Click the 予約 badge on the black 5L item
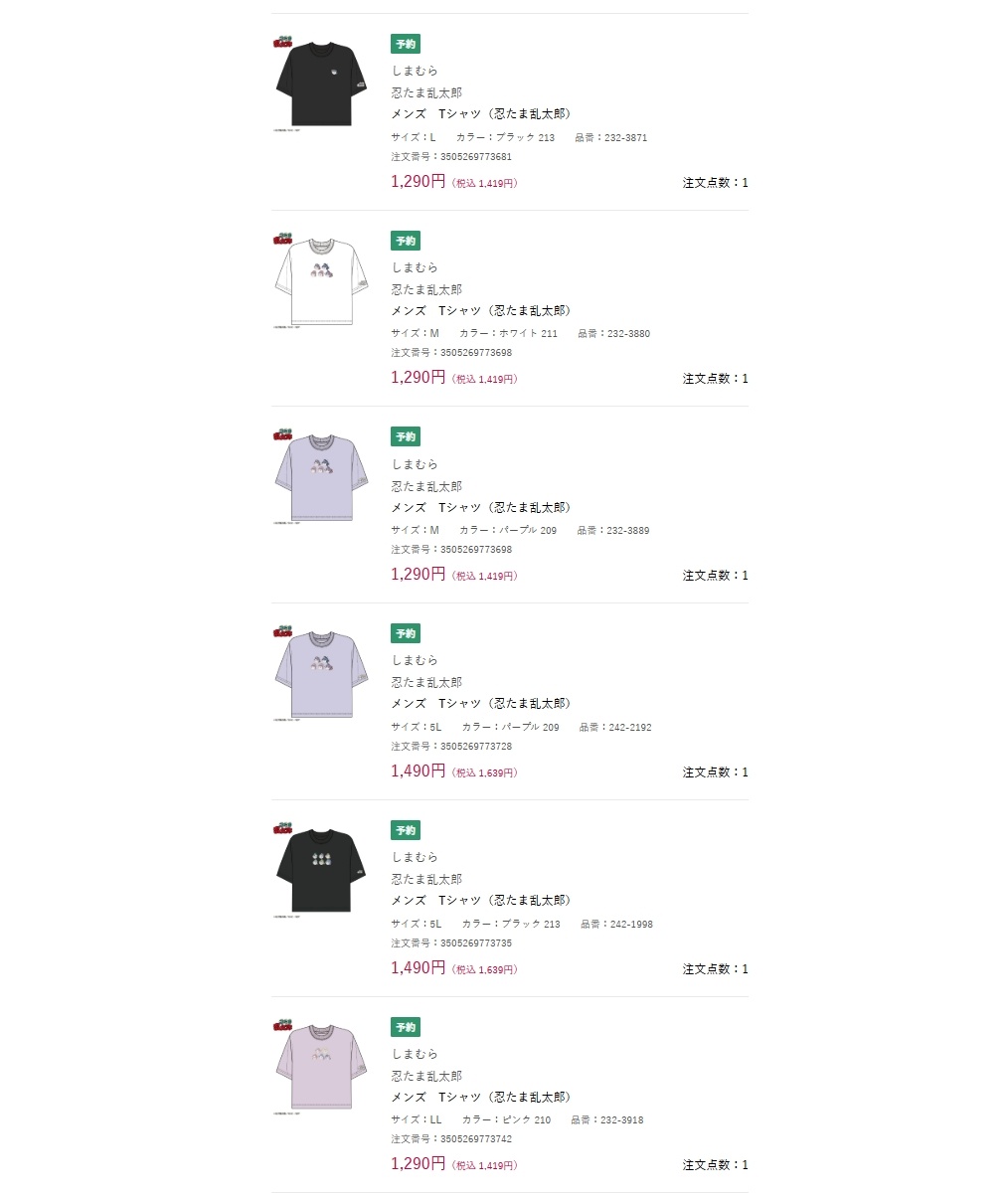Viewport: 1008px width, 1199px height. pyautogui.click(x=406, y=831)
